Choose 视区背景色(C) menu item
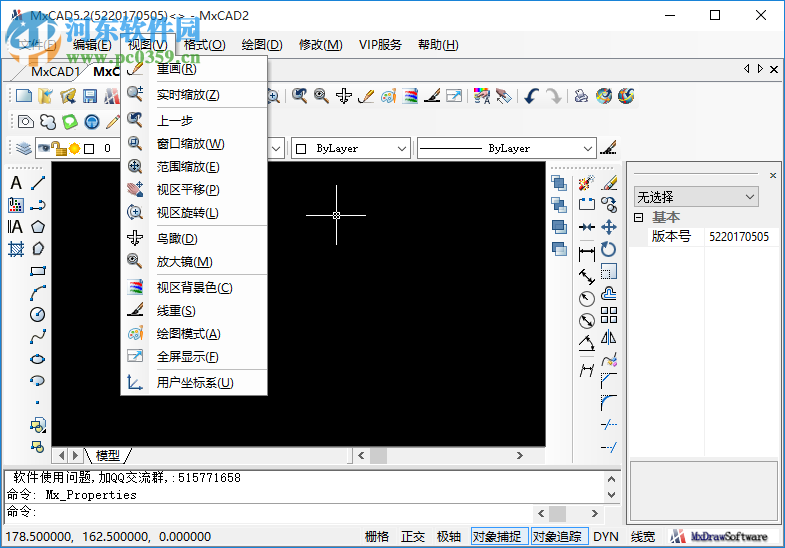 pyautogui.click(x=194, y=288)
